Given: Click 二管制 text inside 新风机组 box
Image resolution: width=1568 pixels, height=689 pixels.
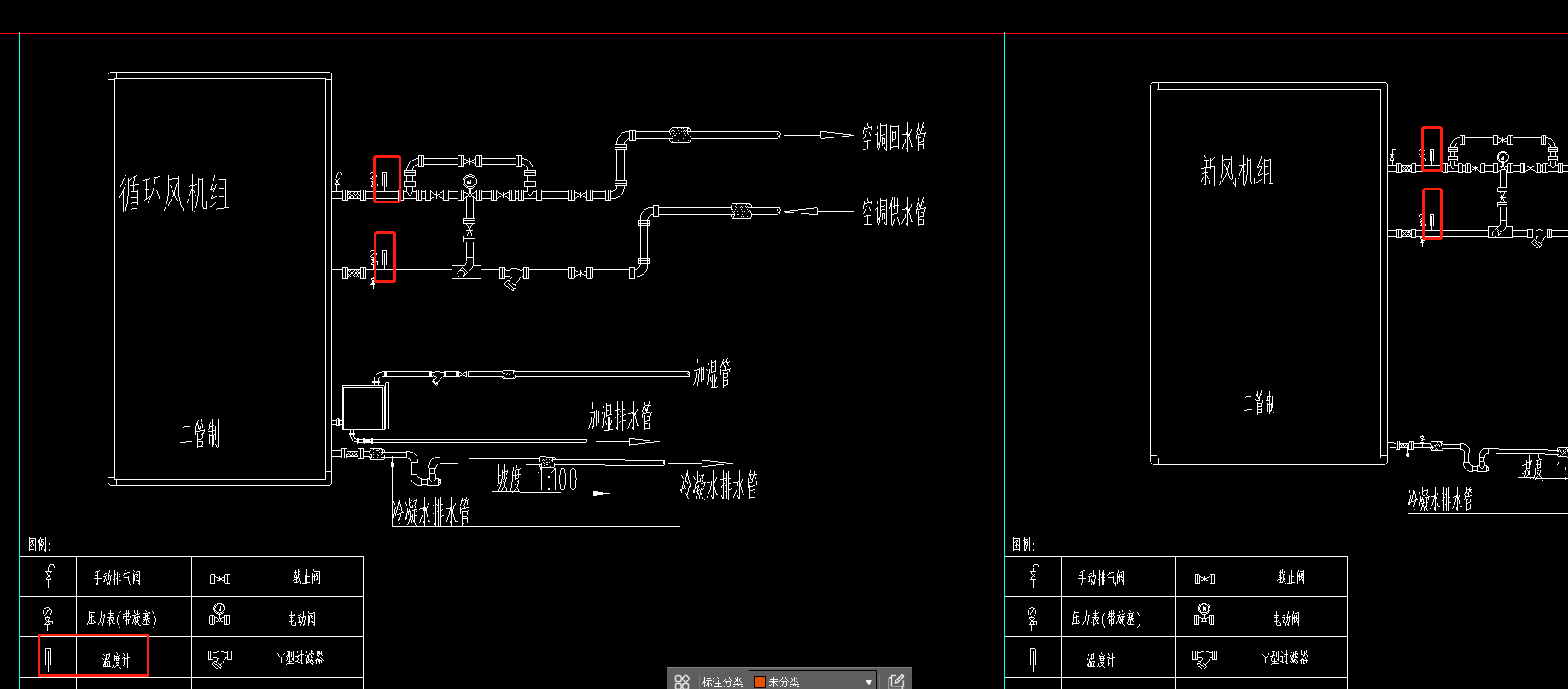Looking at the screenshot, I should coord(1259,403).
